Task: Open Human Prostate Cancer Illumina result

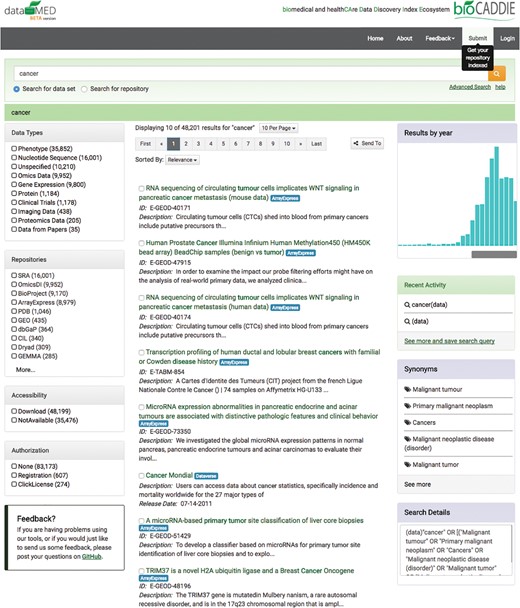Action: click(x=254, y=247)
